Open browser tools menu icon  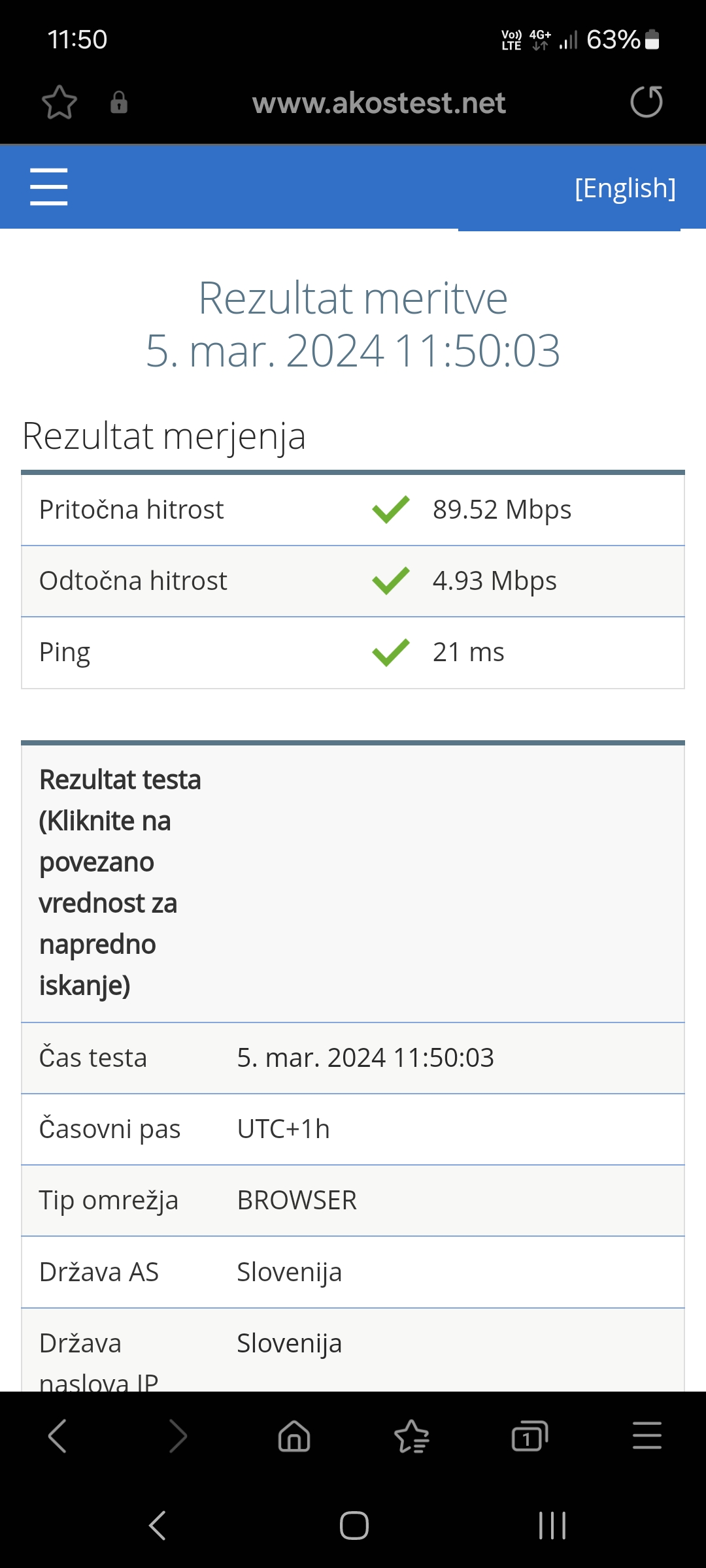647,1435
